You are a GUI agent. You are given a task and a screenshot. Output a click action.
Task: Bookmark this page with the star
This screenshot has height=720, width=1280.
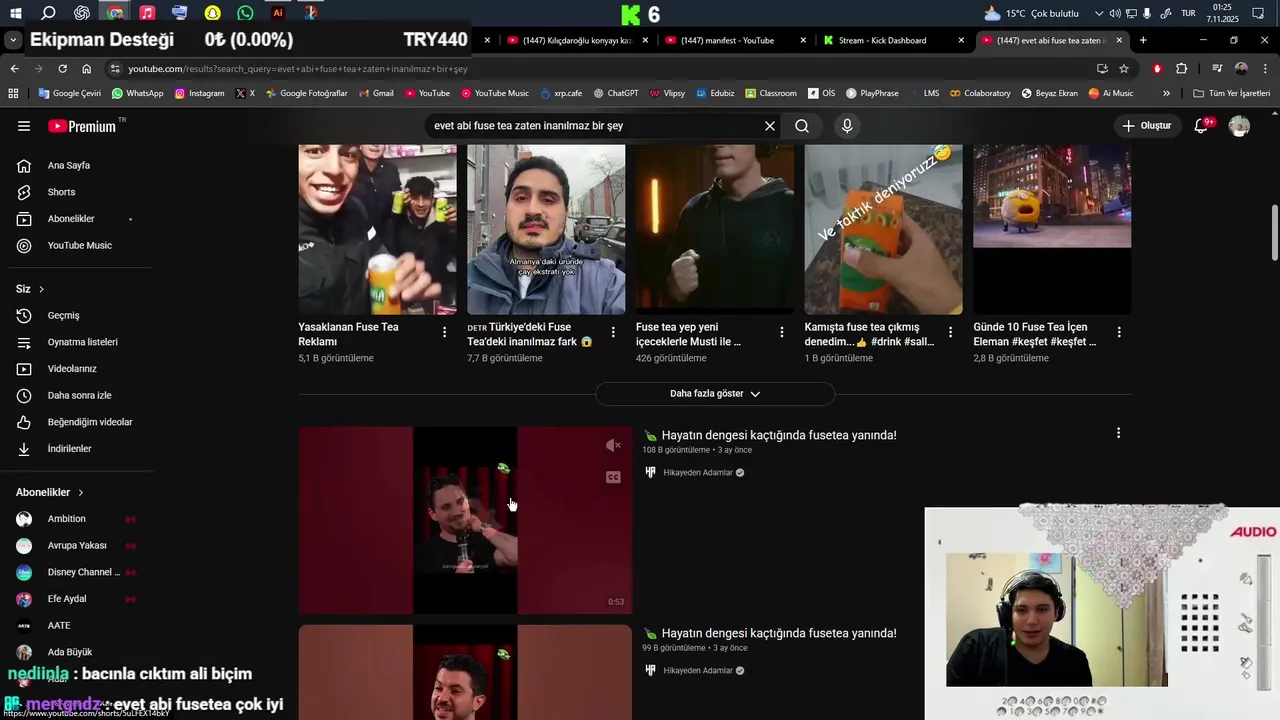pos(1124,69)
